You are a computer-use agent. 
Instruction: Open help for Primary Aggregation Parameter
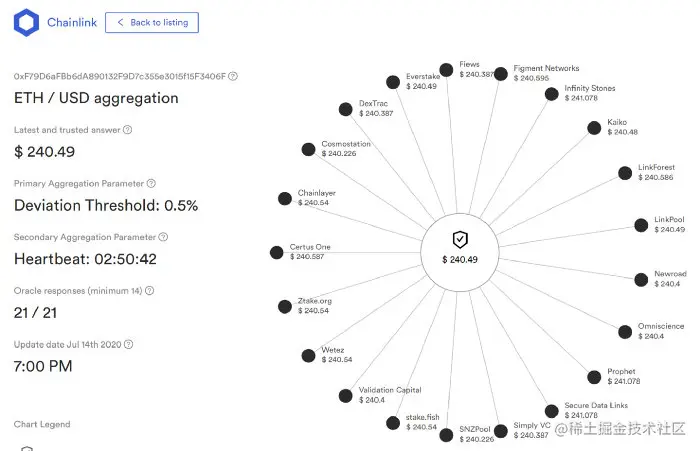[151, 183]
